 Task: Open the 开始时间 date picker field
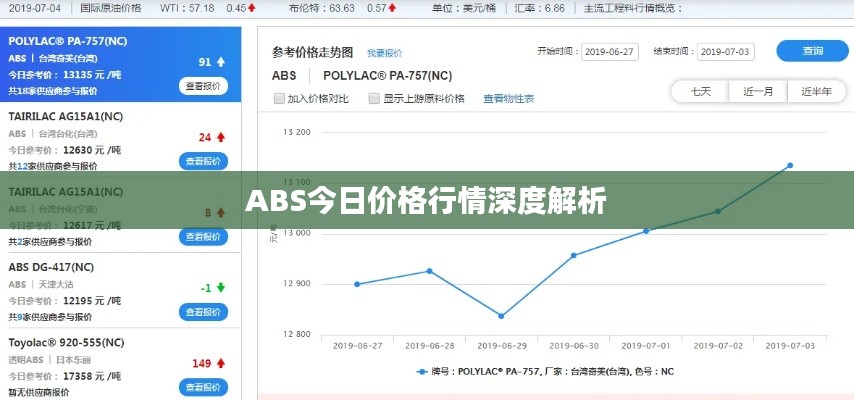(x=609, y=52)
